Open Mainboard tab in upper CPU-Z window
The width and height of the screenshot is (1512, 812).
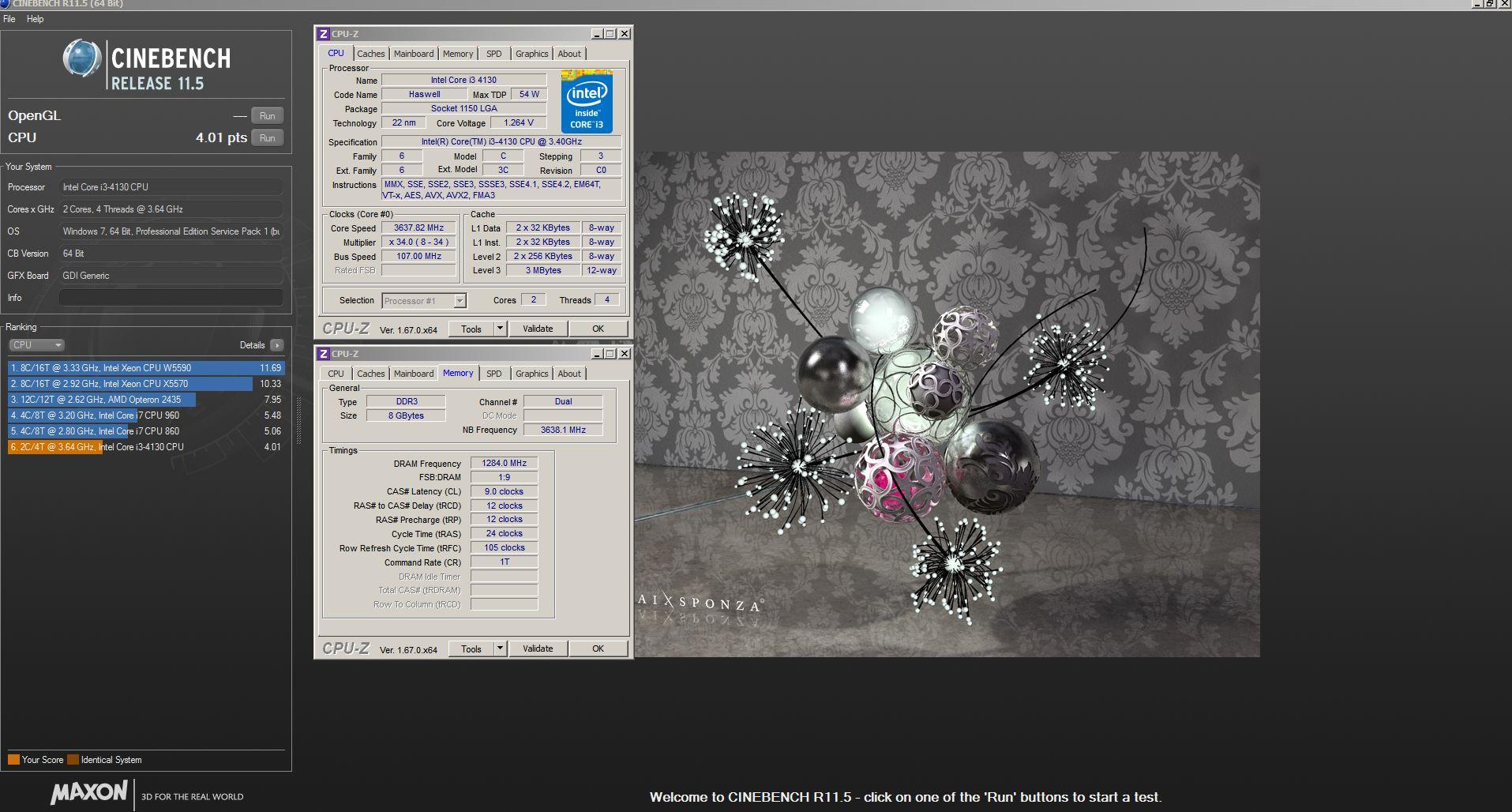click(414, 54)
